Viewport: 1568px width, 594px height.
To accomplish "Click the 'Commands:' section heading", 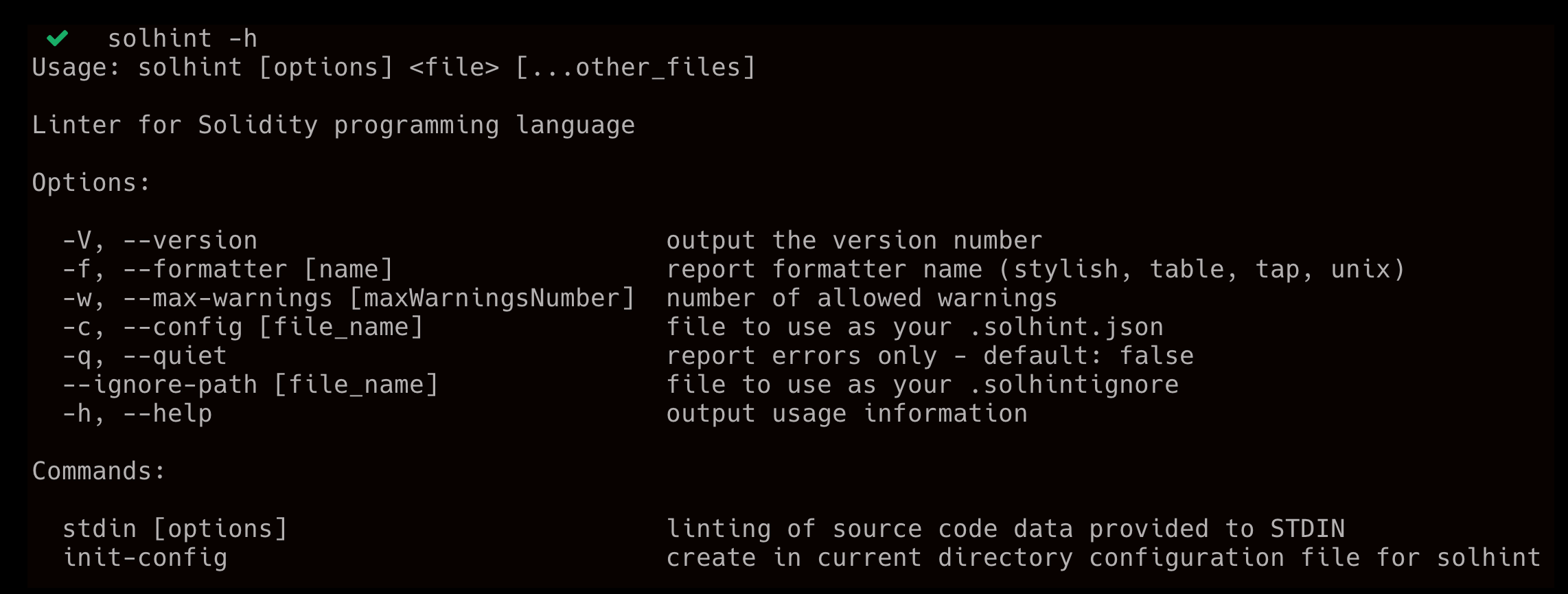I will pos(99,472).
